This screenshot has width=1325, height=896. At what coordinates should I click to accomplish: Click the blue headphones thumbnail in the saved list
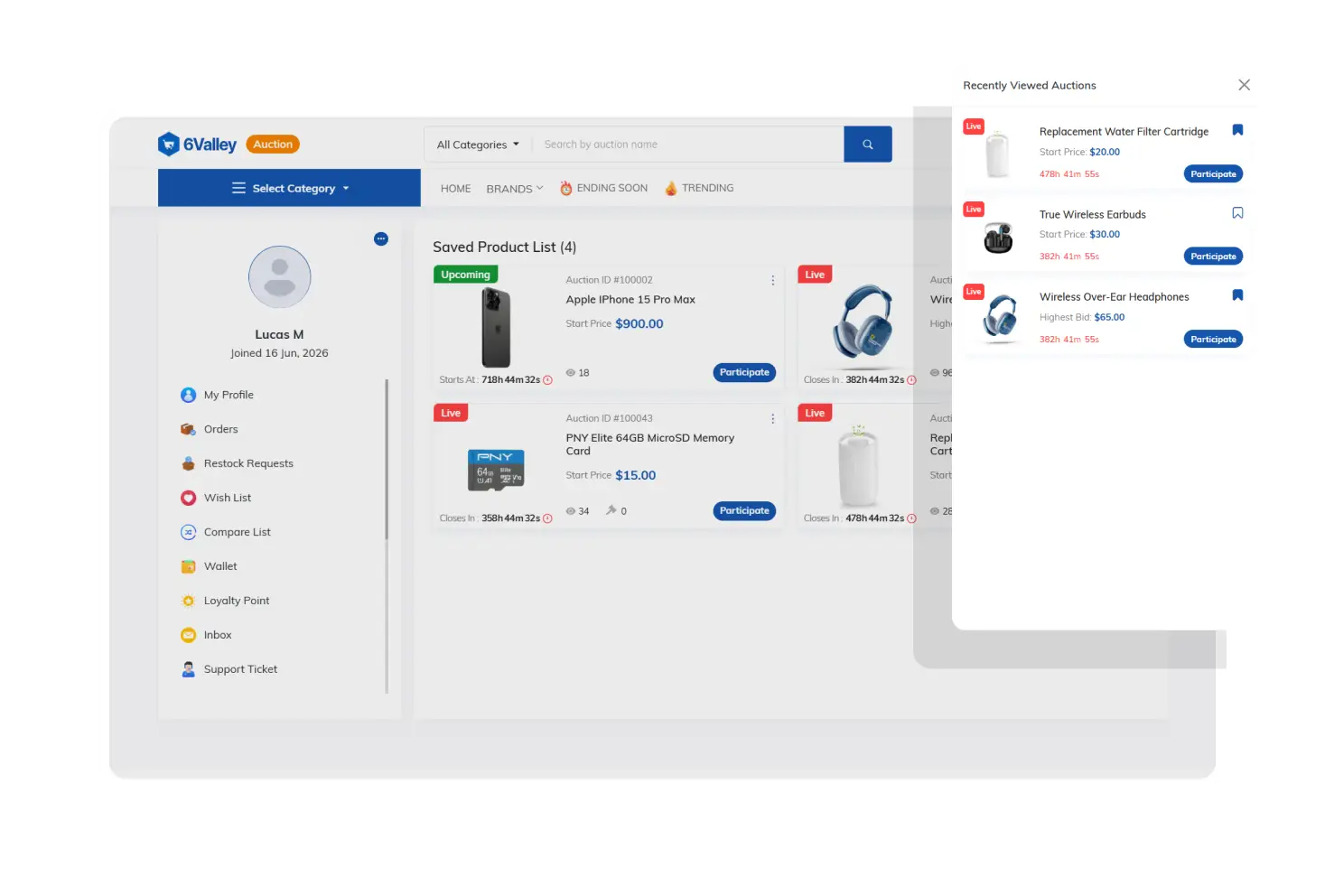863,322
